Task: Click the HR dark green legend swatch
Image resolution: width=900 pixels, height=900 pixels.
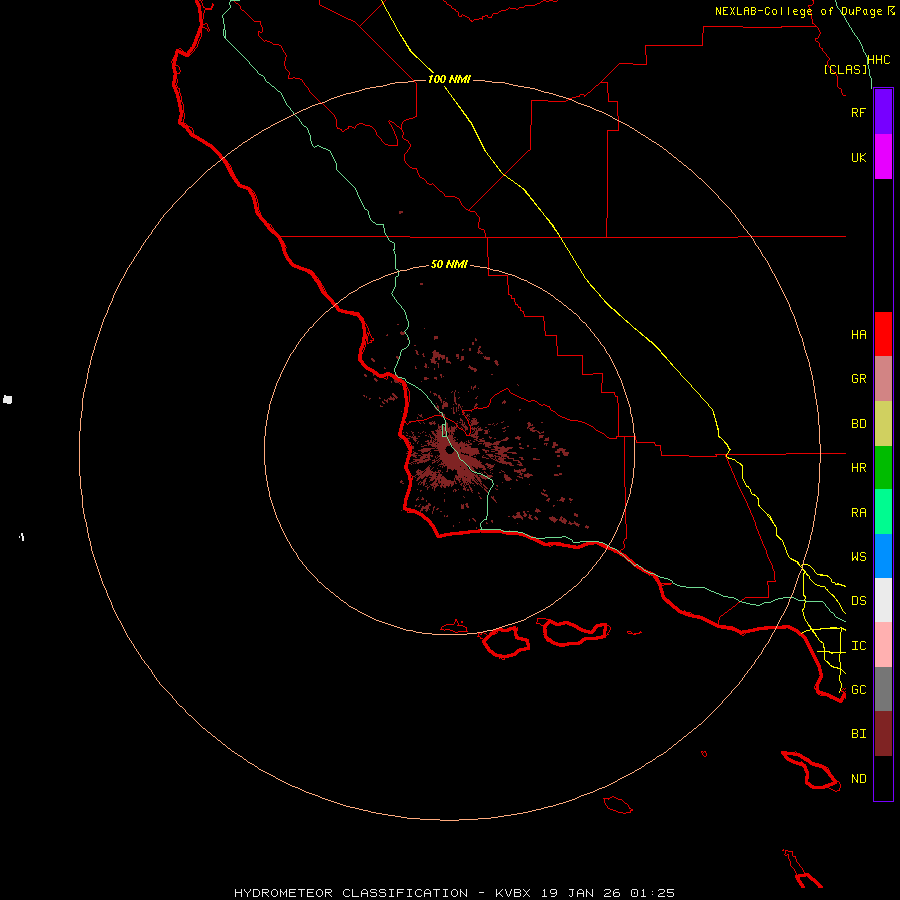Action: coord(883,468)
